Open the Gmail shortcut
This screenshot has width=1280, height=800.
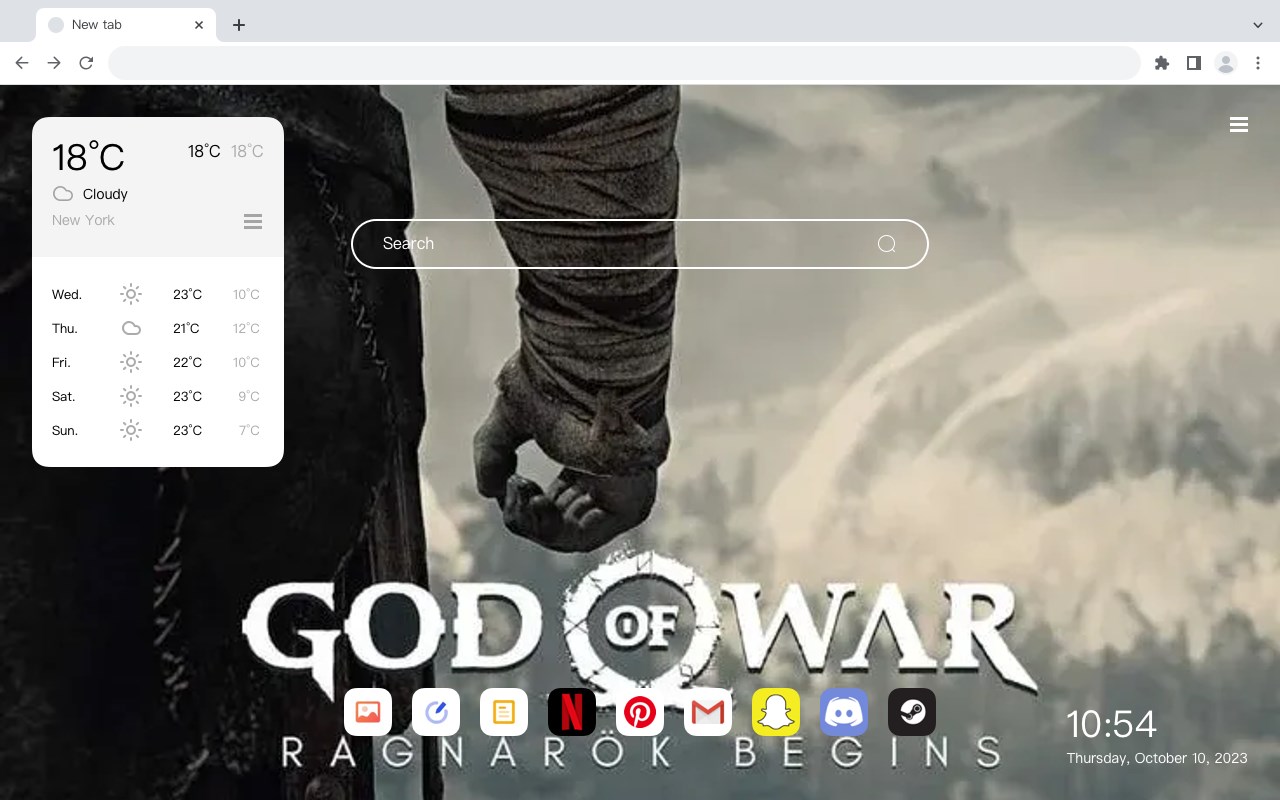(x=708, y=712)
